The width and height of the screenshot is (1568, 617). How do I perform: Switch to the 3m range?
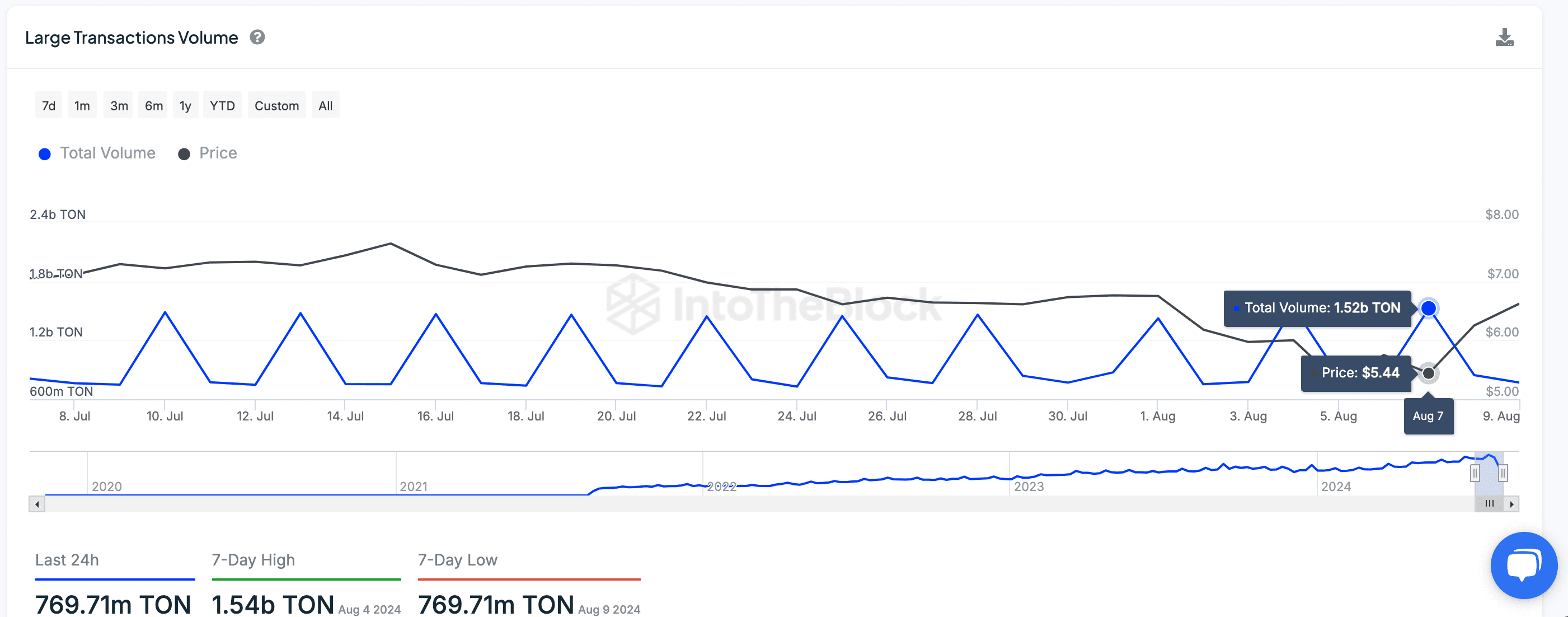(119, 106)
